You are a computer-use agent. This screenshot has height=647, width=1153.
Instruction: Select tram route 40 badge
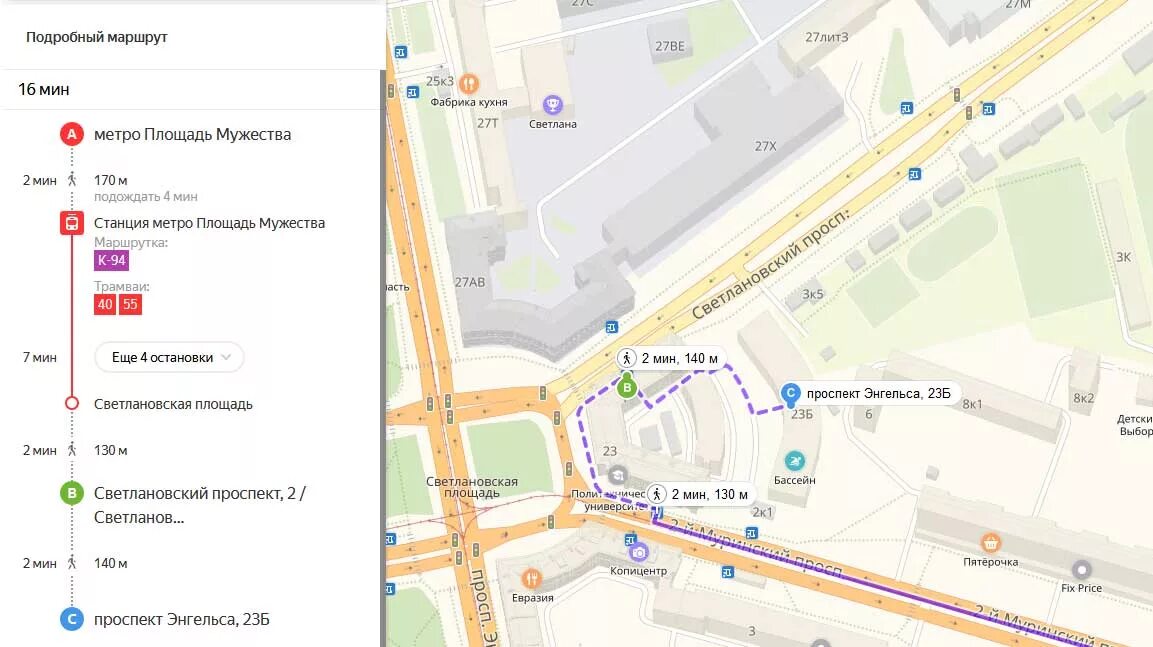(104, 304)
